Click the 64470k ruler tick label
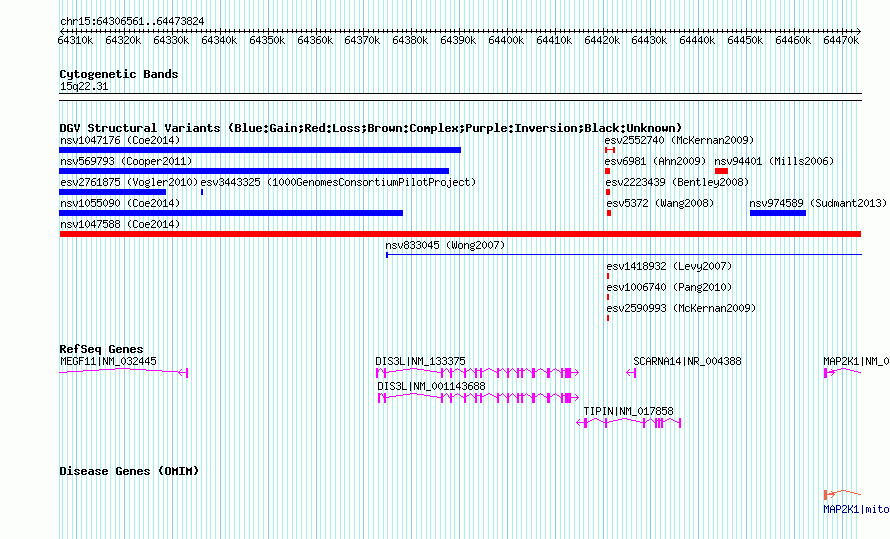Screen dimensions: 890x539 pos(841,40)
